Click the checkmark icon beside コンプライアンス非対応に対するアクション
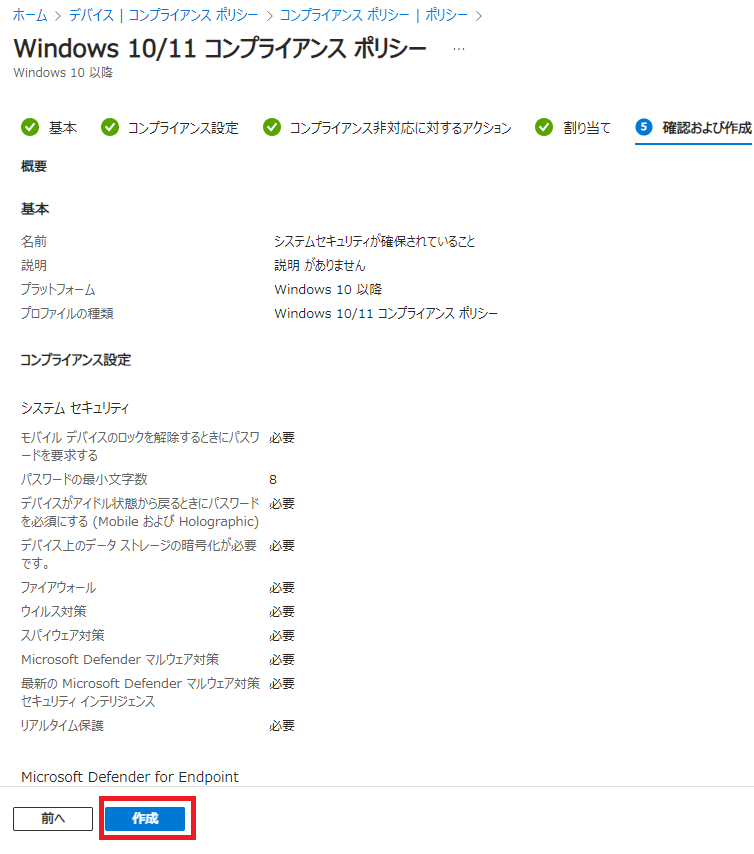This screenshot has width=754, height=854. [271, 127]
